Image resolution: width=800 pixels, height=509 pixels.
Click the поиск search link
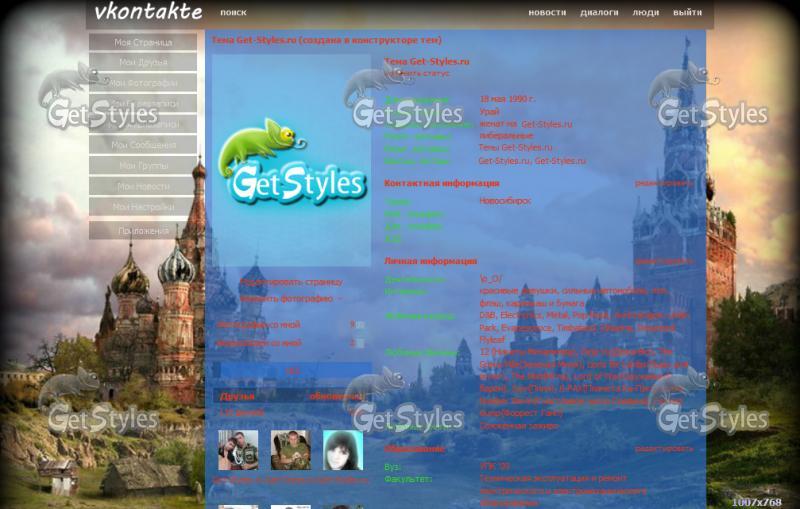pyautogui.click(x=233, y=12)
